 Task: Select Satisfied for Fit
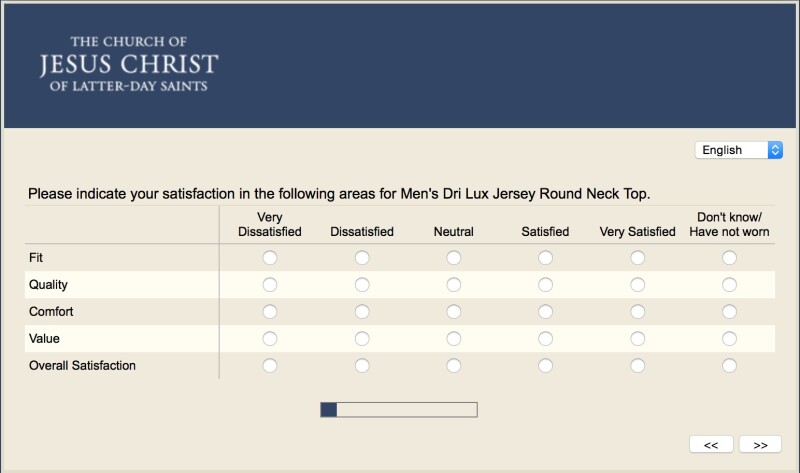[545, 258]
